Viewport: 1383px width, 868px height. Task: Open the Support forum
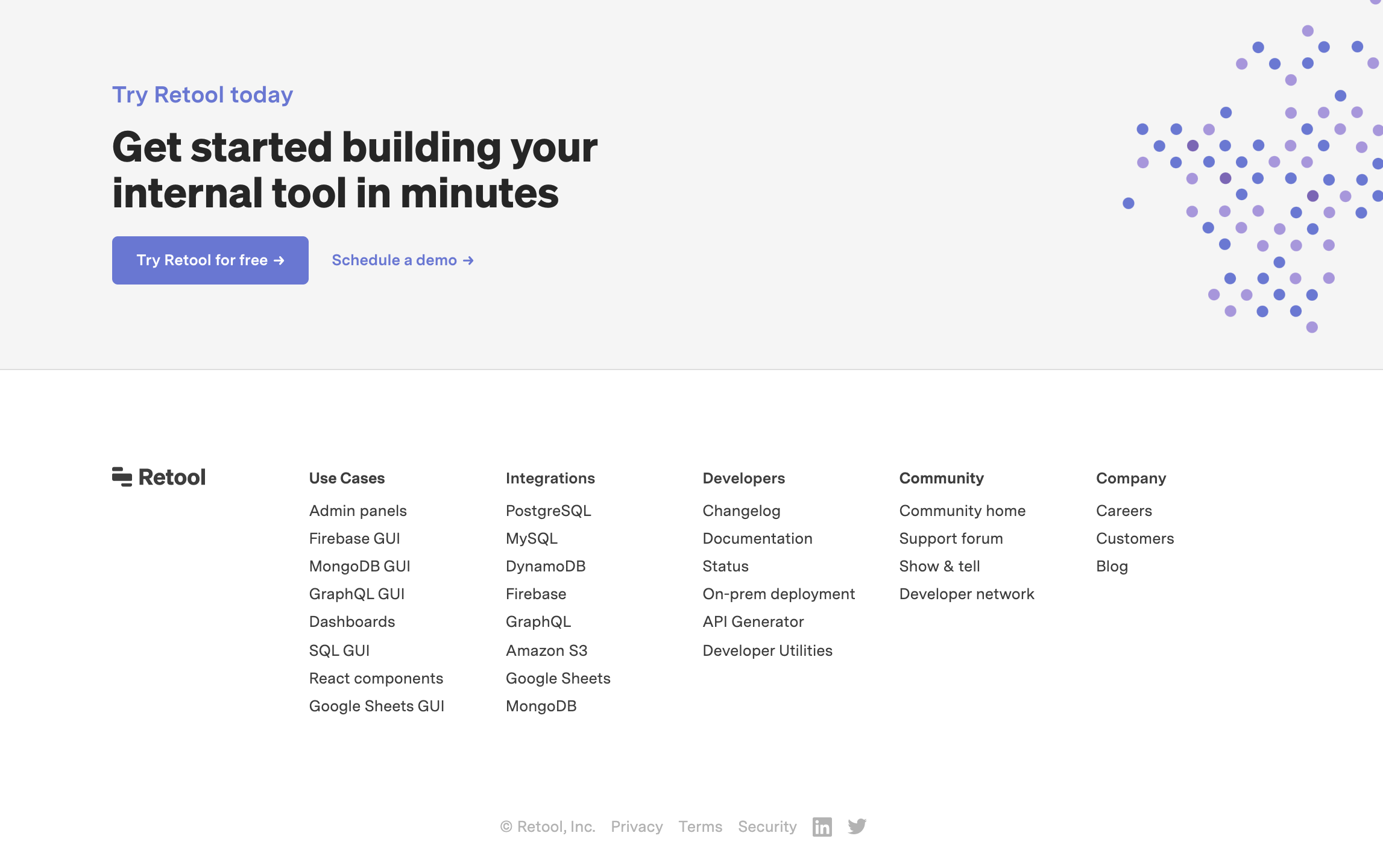tap(951, 538)
